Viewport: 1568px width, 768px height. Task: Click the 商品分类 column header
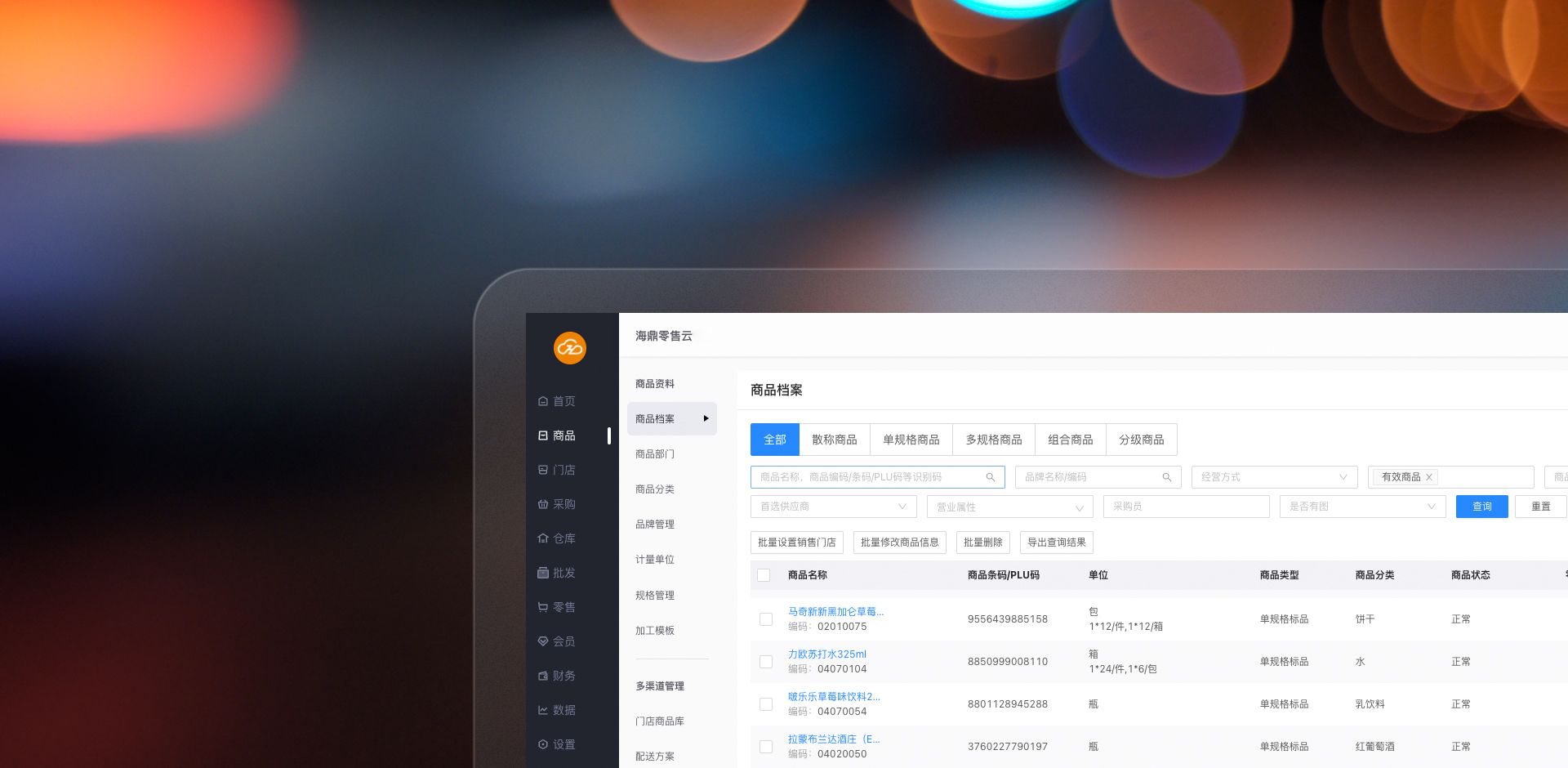pos(1375,575)
